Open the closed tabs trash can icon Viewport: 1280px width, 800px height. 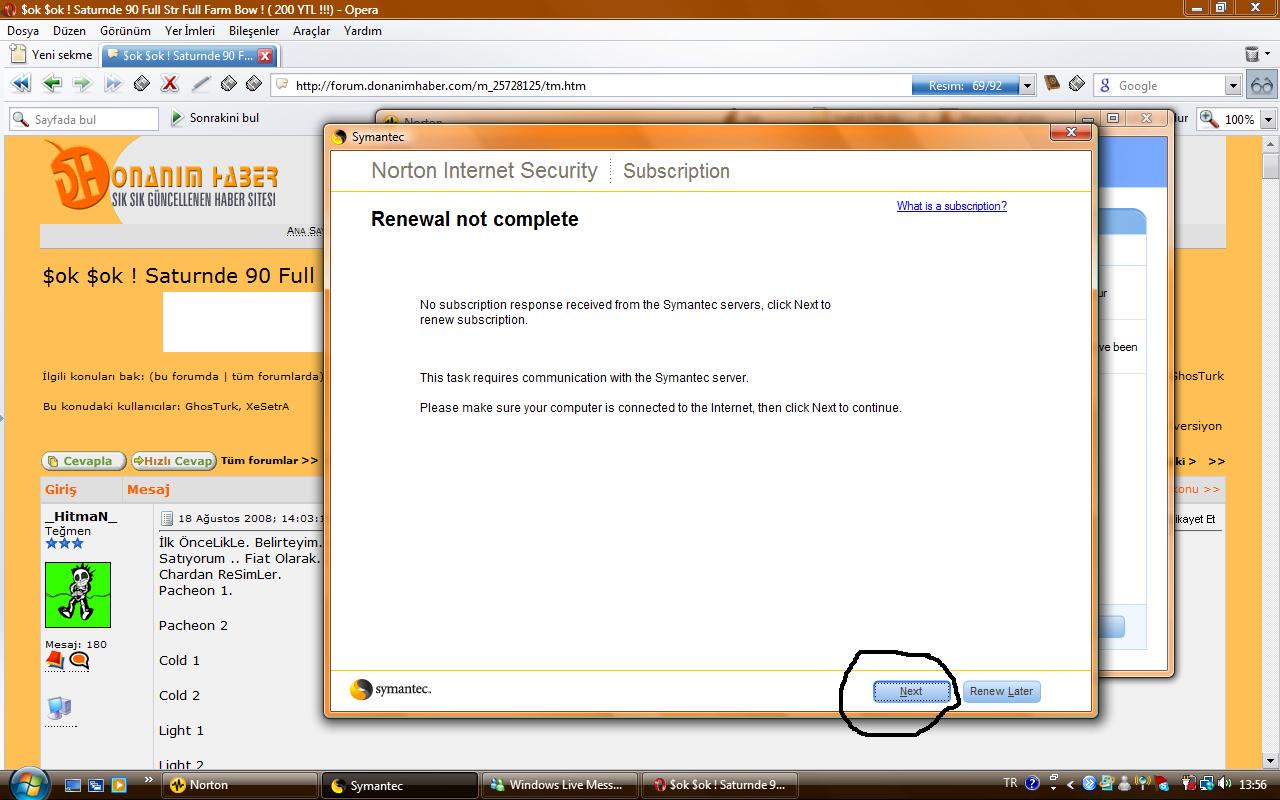(x=1252, y=55)
